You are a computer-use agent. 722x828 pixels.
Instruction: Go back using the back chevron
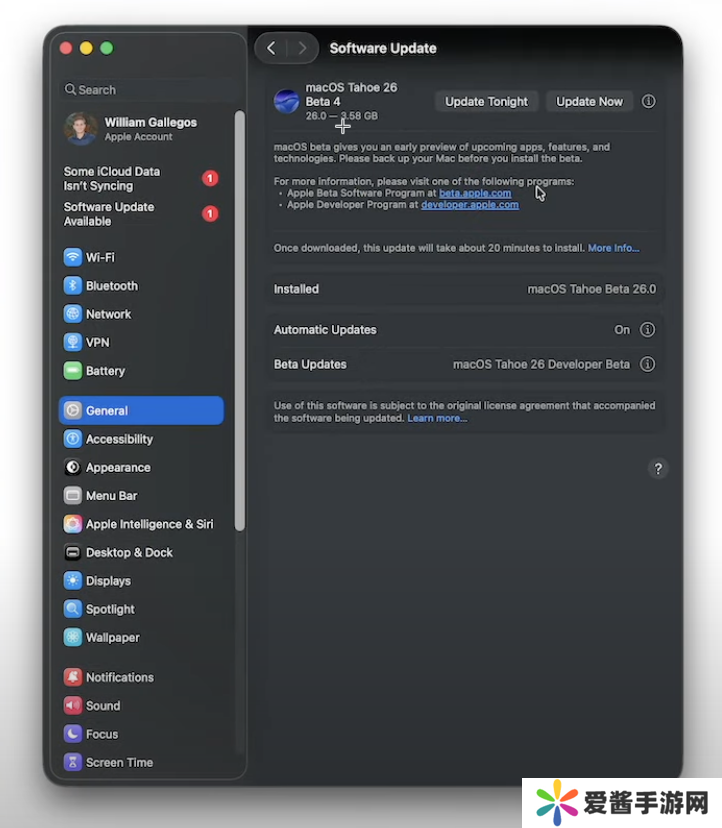[271, 48]
